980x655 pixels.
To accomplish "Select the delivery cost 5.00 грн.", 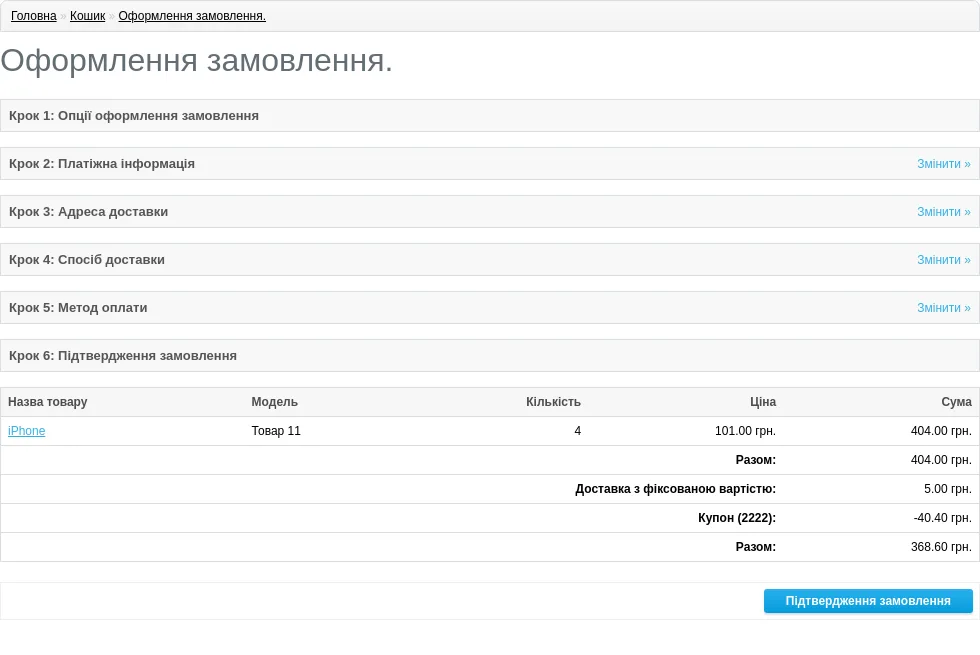I will coord(948,489).
